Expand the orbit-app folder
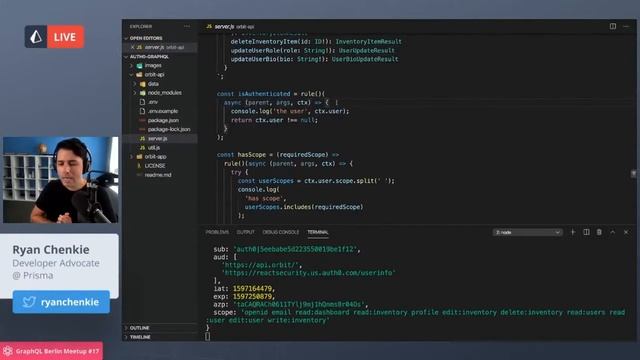The width and height of the screenshot is (640, 360). coord(155,157)
